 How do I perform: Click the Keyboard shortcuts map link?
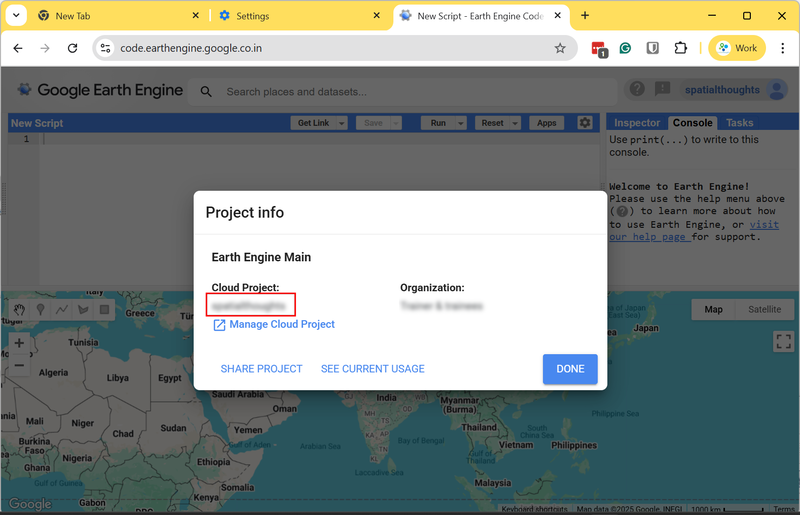tap(534, 509)
